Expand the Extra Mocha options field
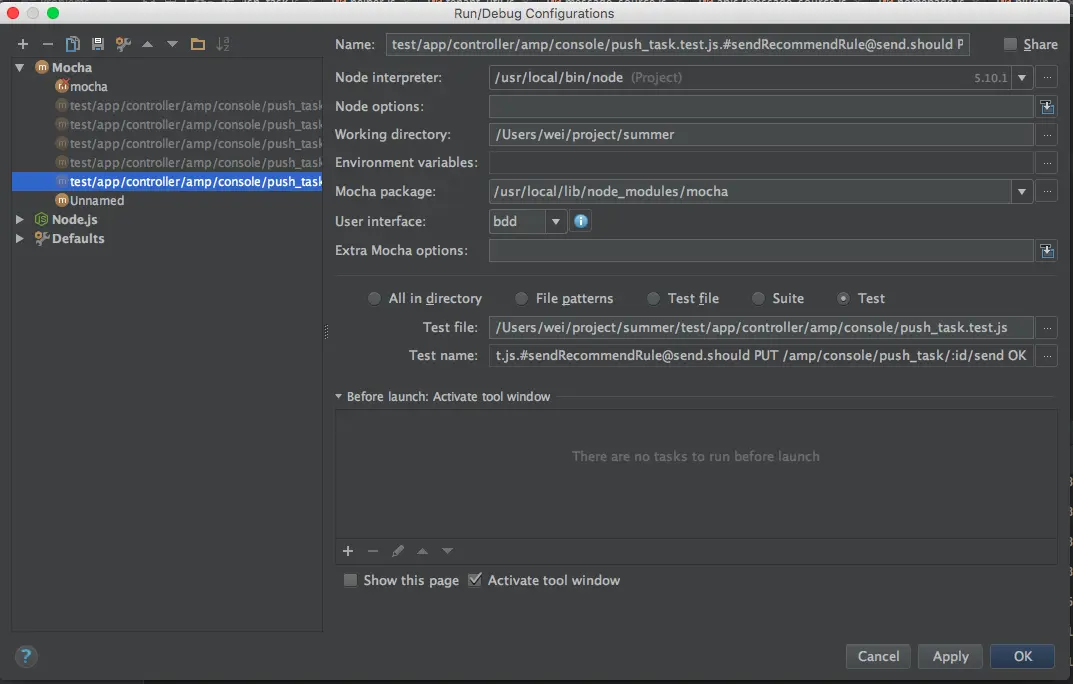 pyautogui.click(x=1047, y=250)
